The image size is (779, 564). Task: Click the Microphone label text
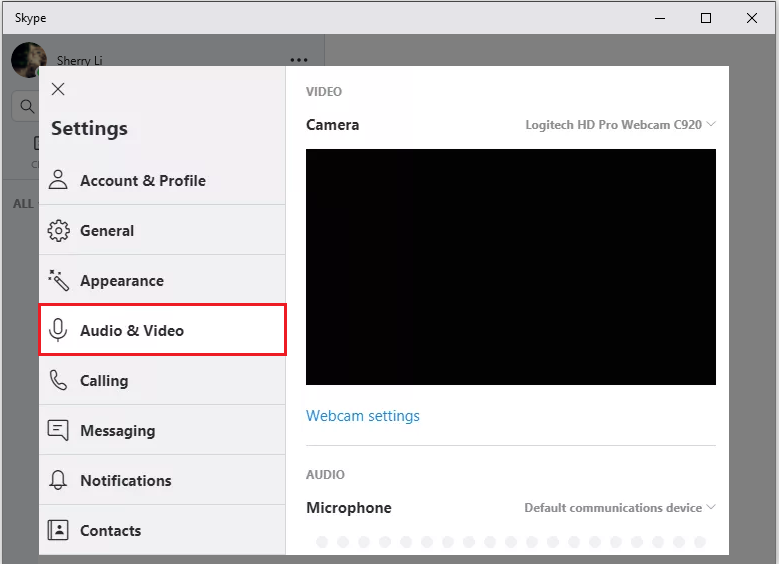349,507
